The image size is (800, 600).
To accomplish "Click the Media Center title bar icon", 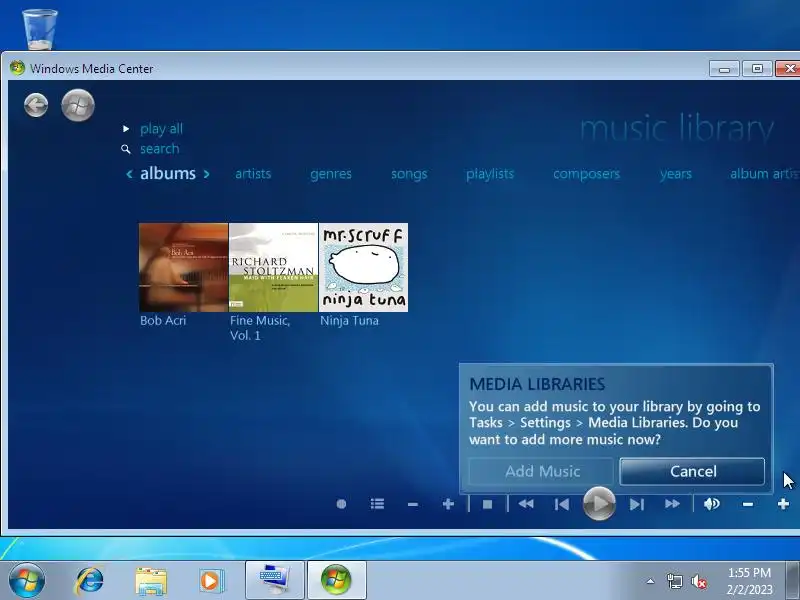I will (17, 68).
